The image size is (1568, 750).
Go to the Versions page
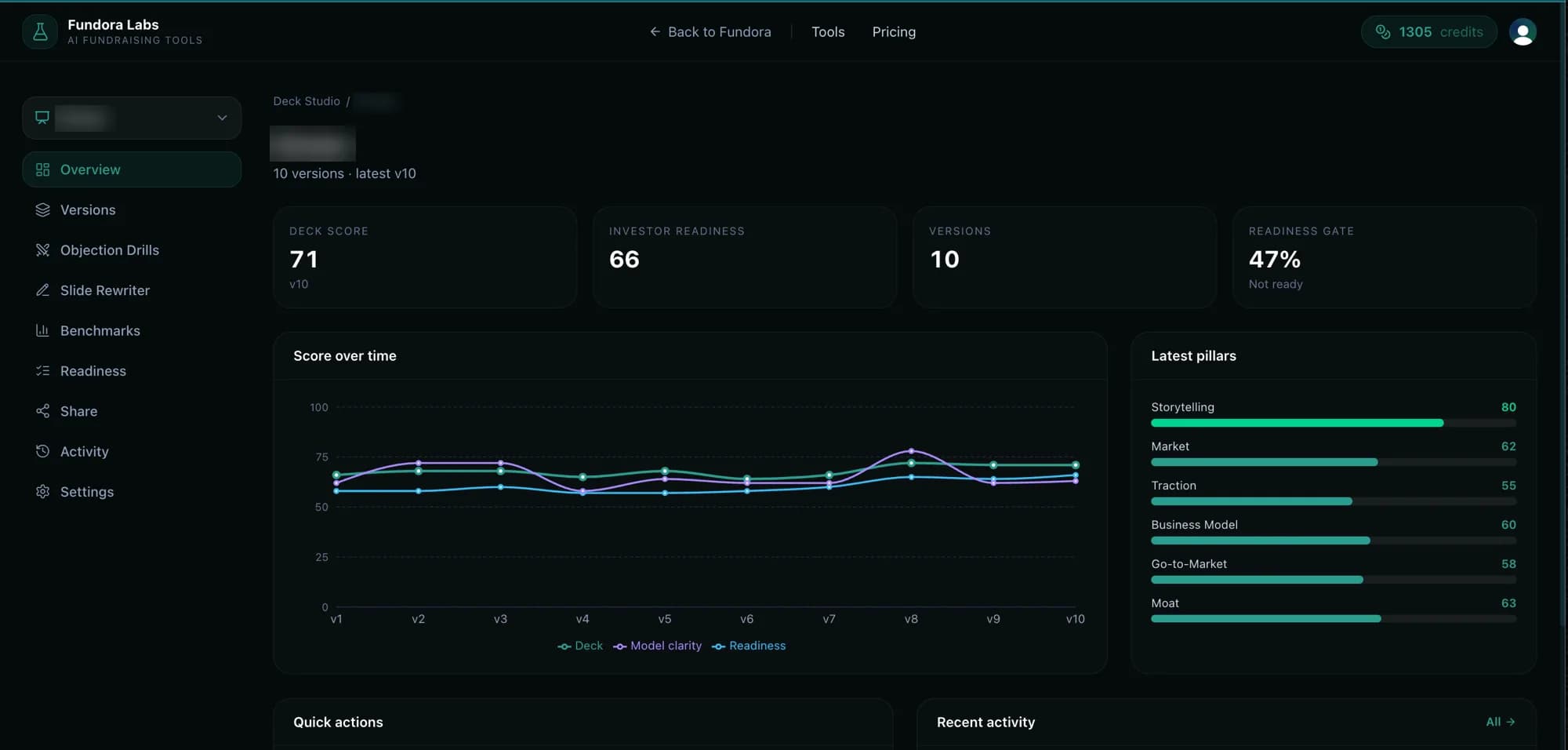pyautogui.click(x=132, y=209)
